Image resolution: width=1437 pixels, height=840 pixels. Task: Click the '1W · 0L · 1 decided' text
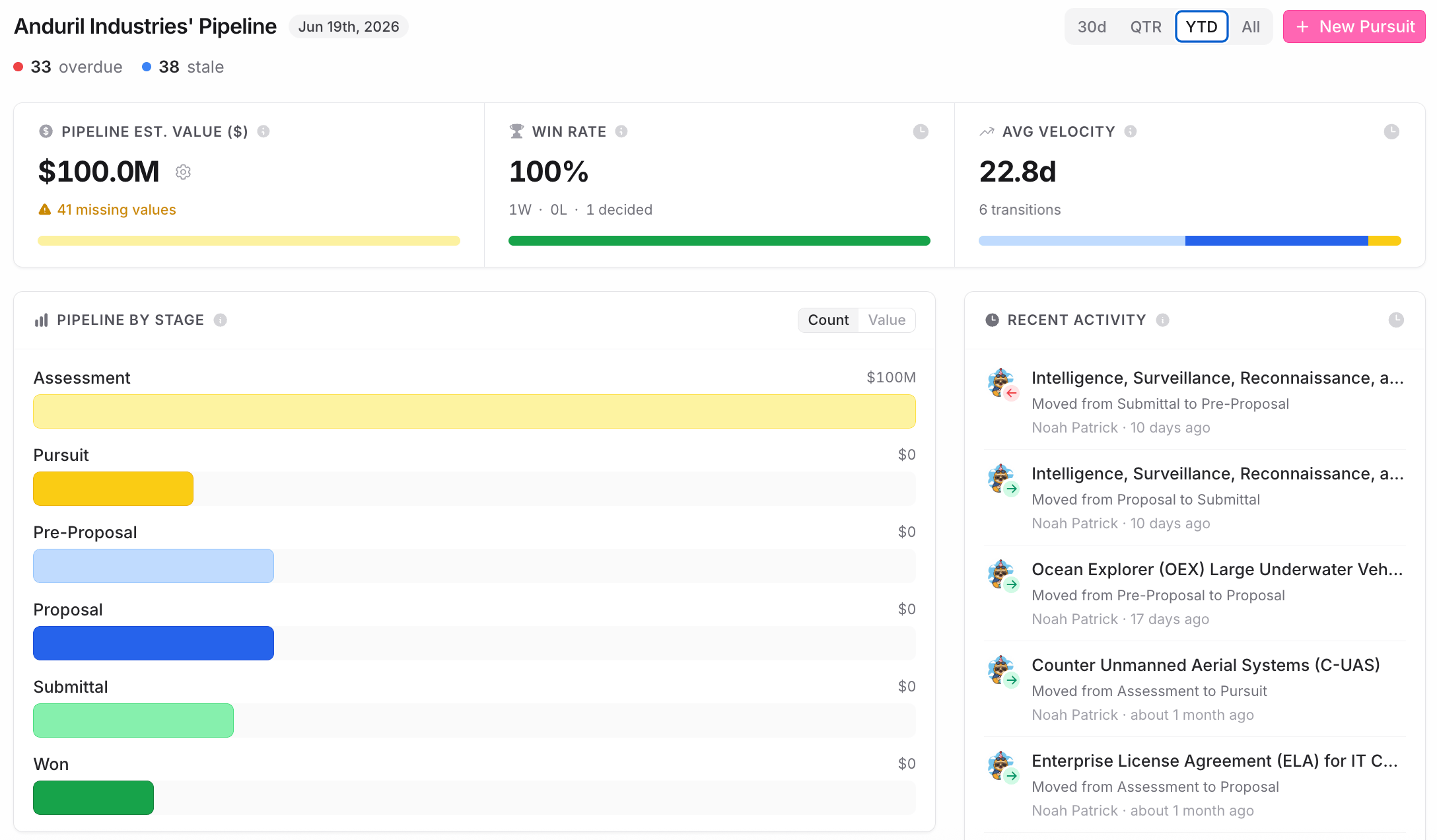point(580,209)
